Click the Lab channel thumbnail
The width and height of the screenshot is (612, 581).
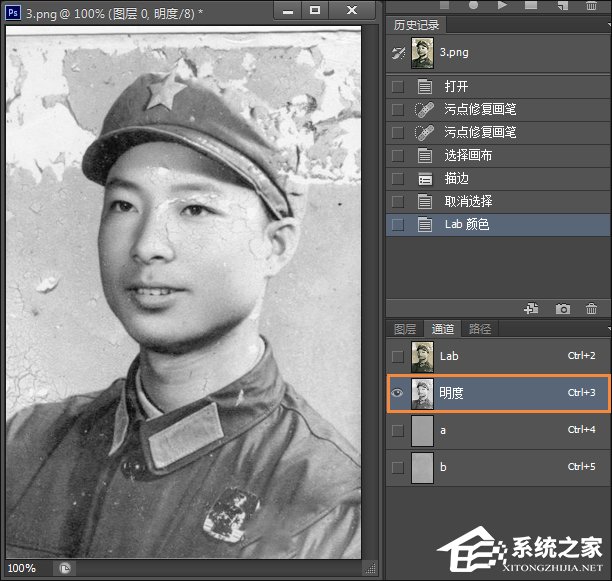[x=422, y=357]
